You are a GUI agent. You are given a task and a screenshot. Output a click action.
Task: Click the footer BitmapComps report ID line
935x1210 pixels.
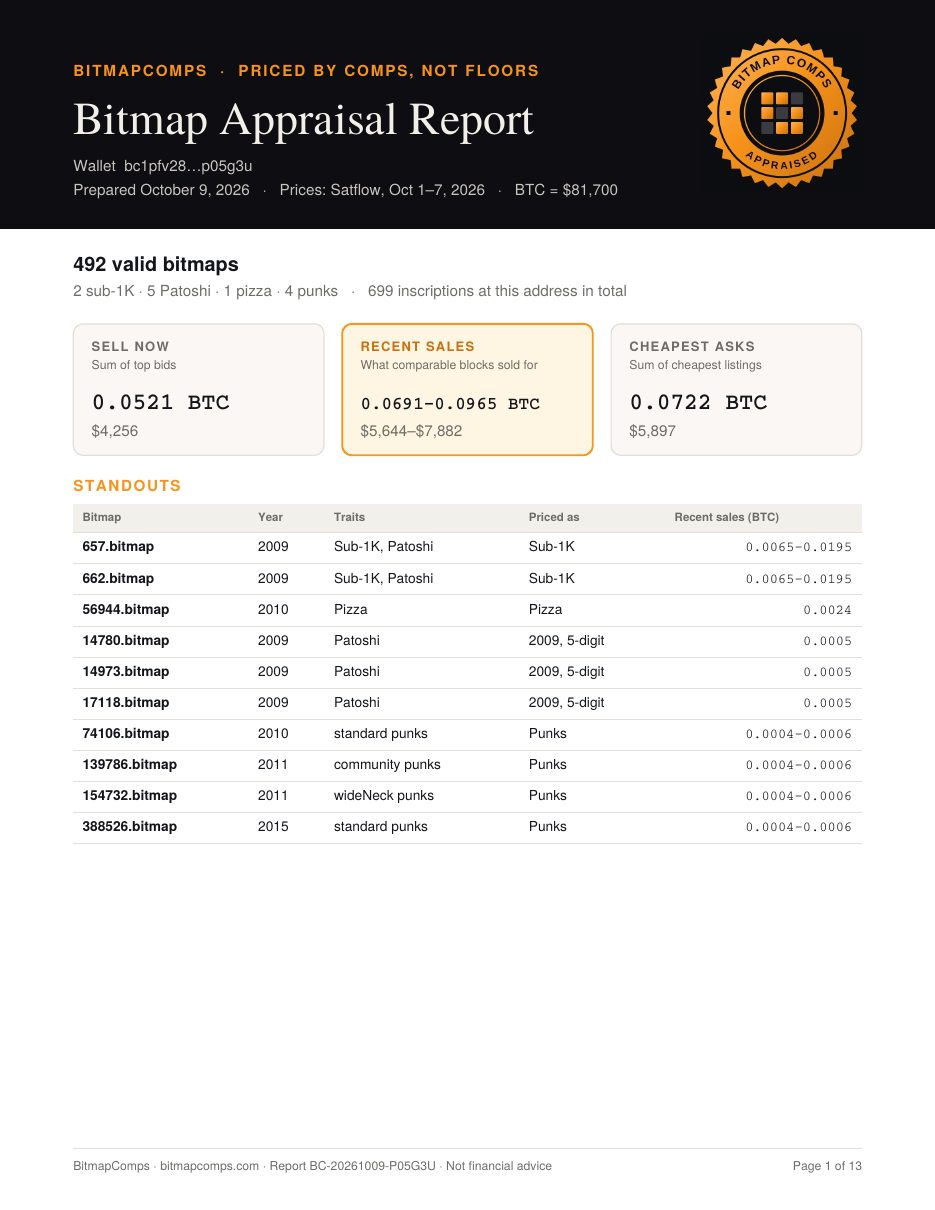pos(312,1166)
